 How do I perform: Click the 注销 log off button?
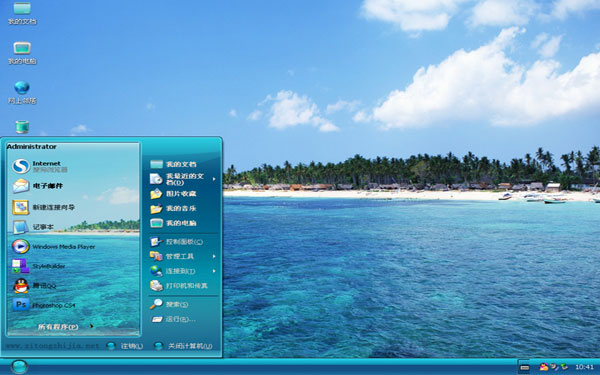point(125,346)
